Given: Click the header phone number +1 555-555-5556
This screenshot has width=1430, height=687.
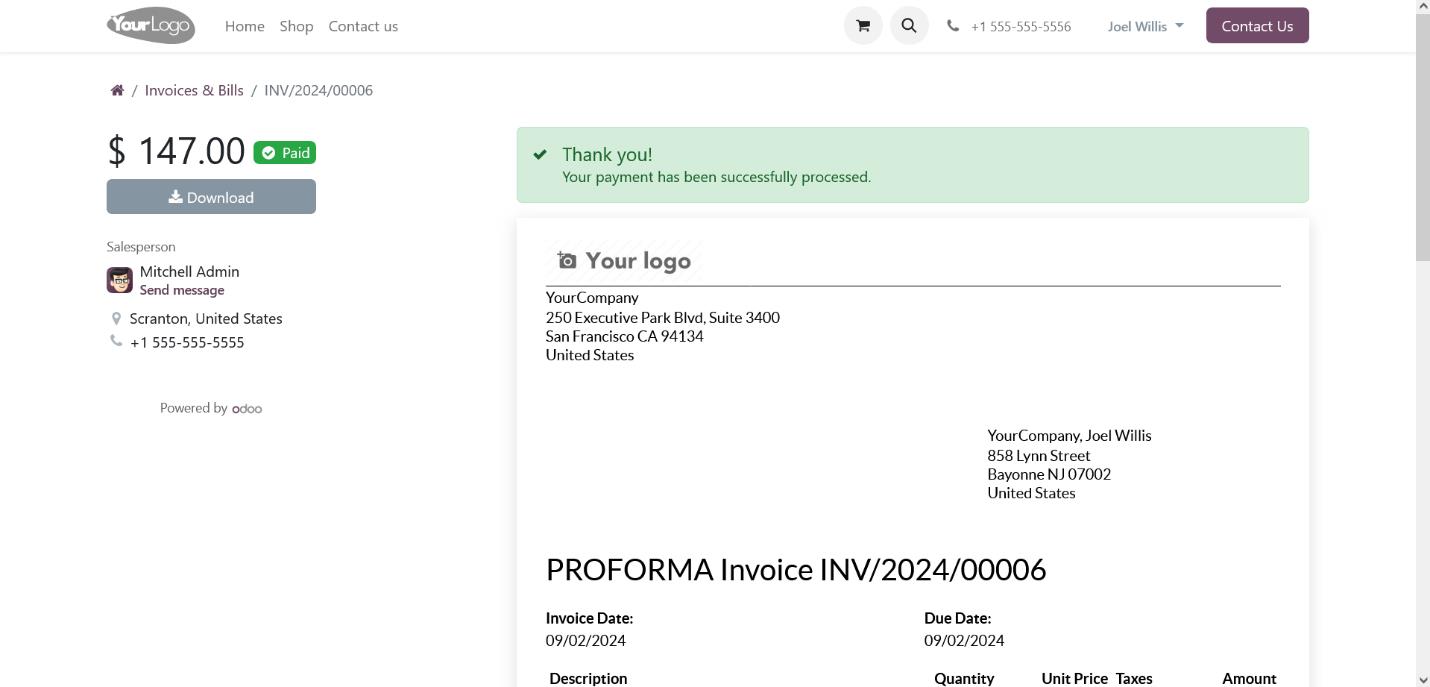Looking at the screenshot, I should [1021, 27].
